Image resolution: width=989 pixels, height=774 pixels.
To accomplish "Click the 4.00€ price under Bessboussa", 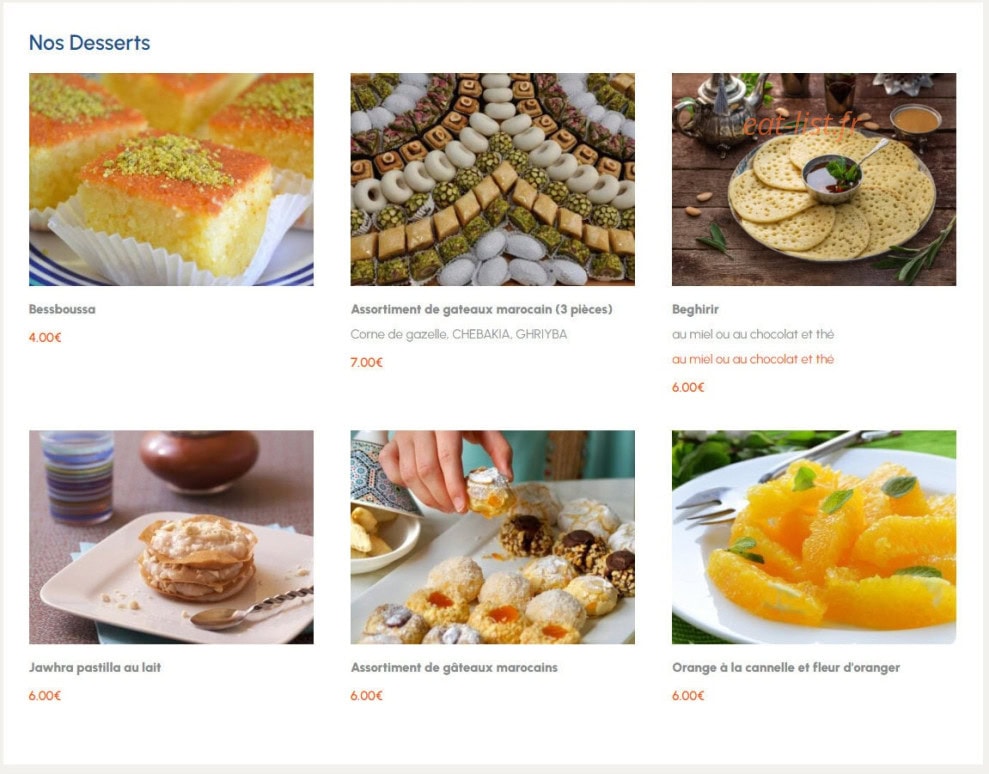I will 45,337.
